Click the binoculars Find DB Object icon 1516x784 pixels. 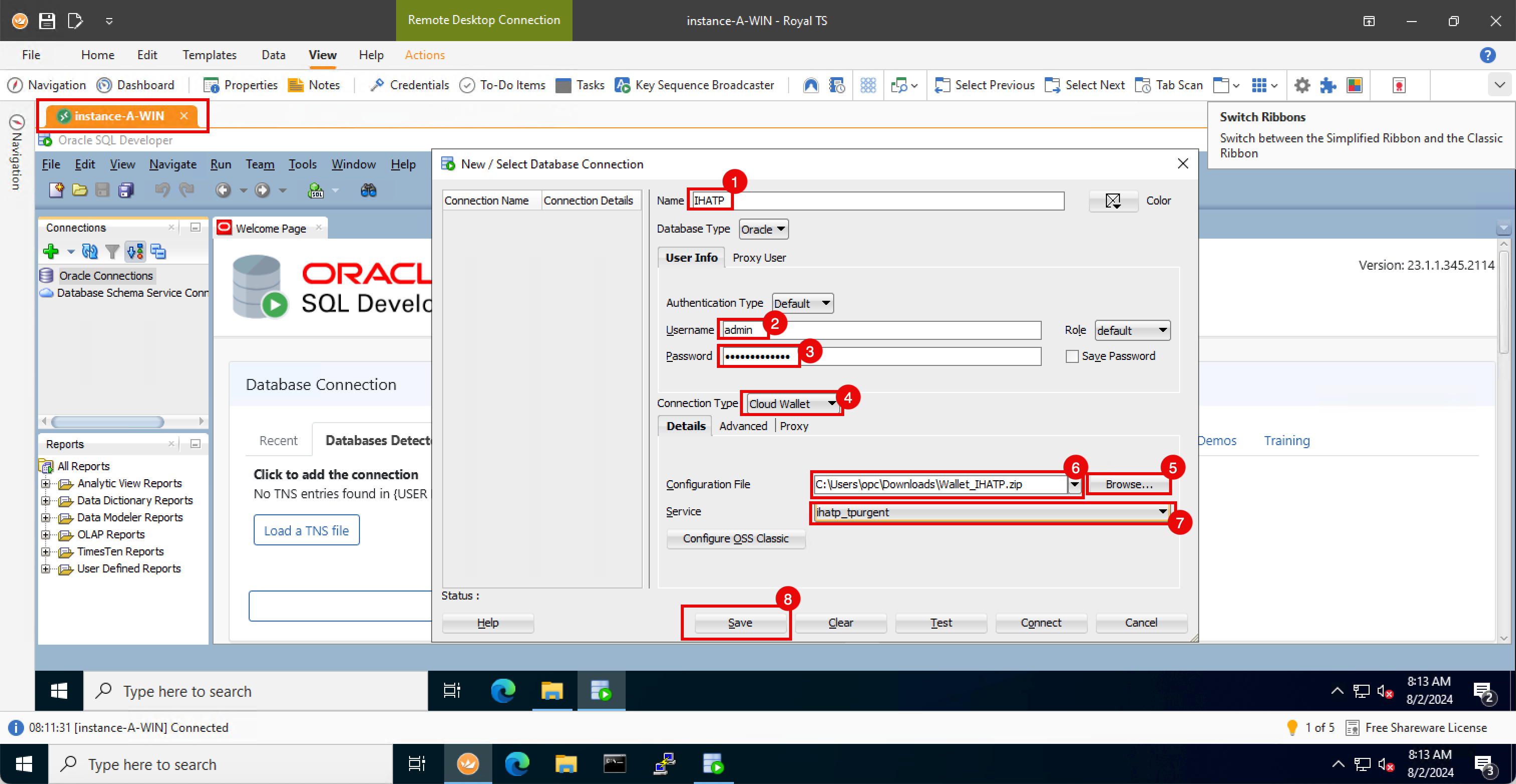click(368, 190)
